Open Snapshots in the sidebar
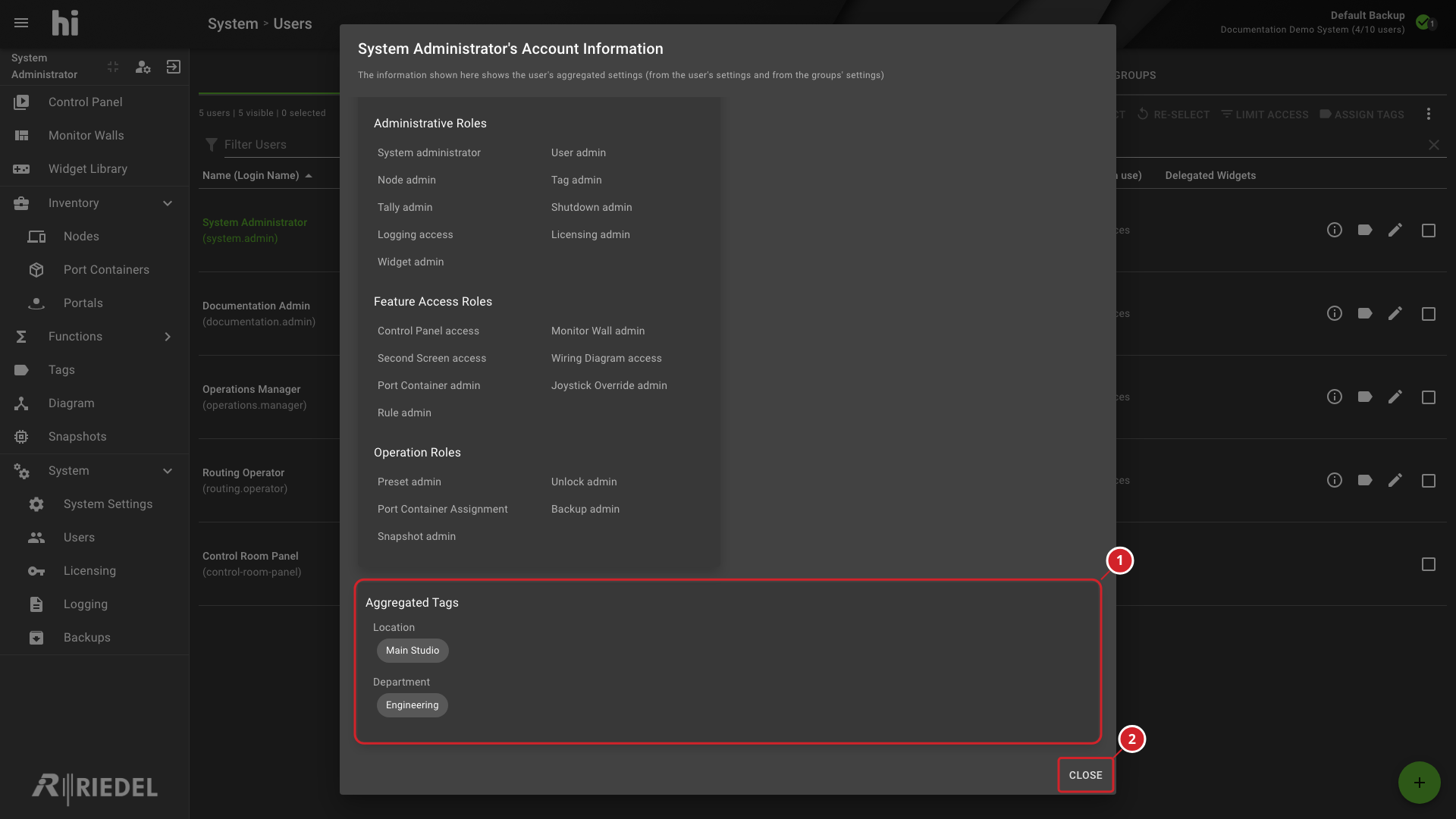Image resolution: width=1456 pixels, height=819 pixels. click(x=94, y=437)
